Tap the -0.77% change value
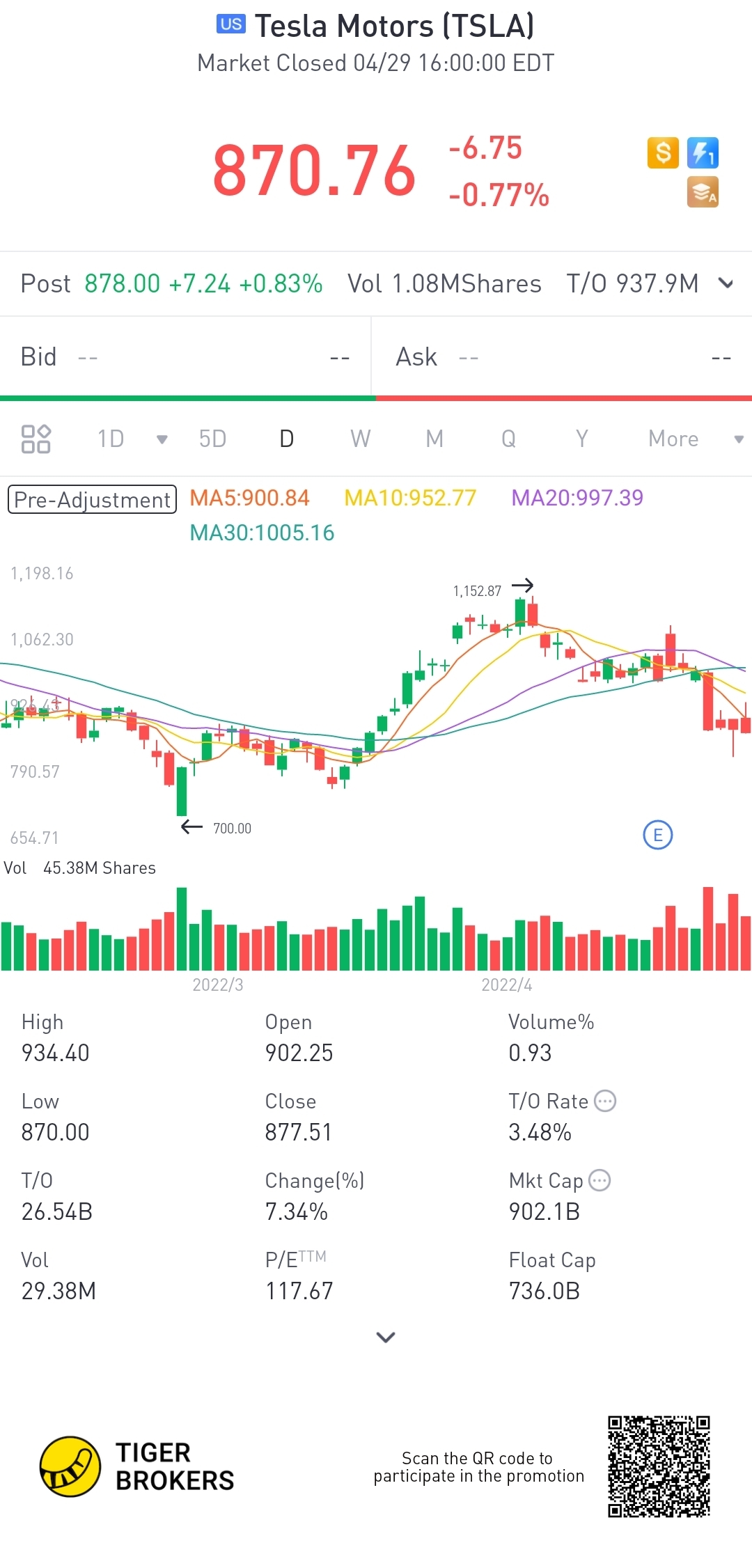The height and width of the screenshot is (1568, 752). click(x=499, y=195)
